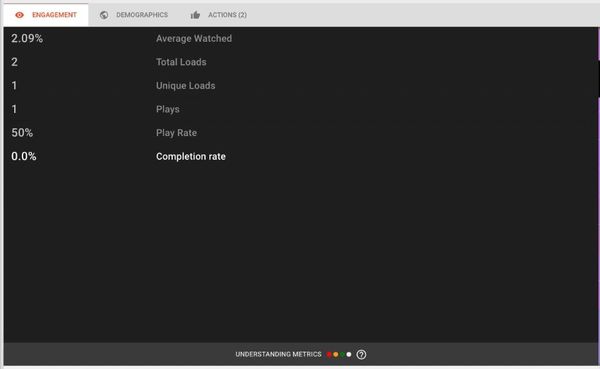Click the globe icon on Demographics tab

click(104, 15)
